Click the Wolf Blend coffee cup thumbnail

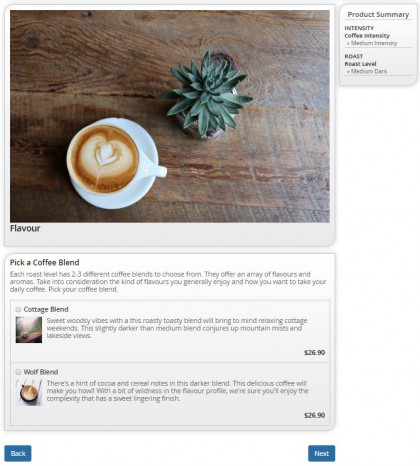click(29, 392)
